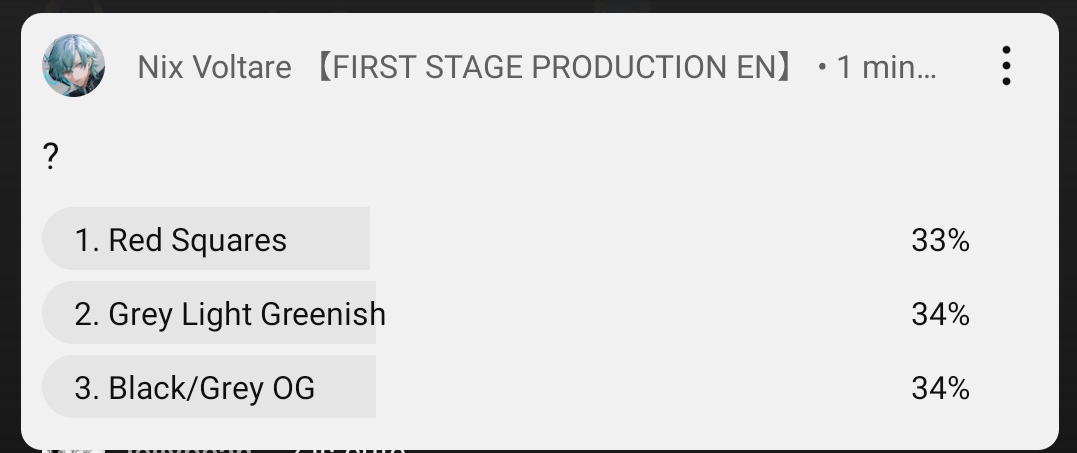Click the question mark poll text
This screenshot has height=453, width=1077.
51,157
